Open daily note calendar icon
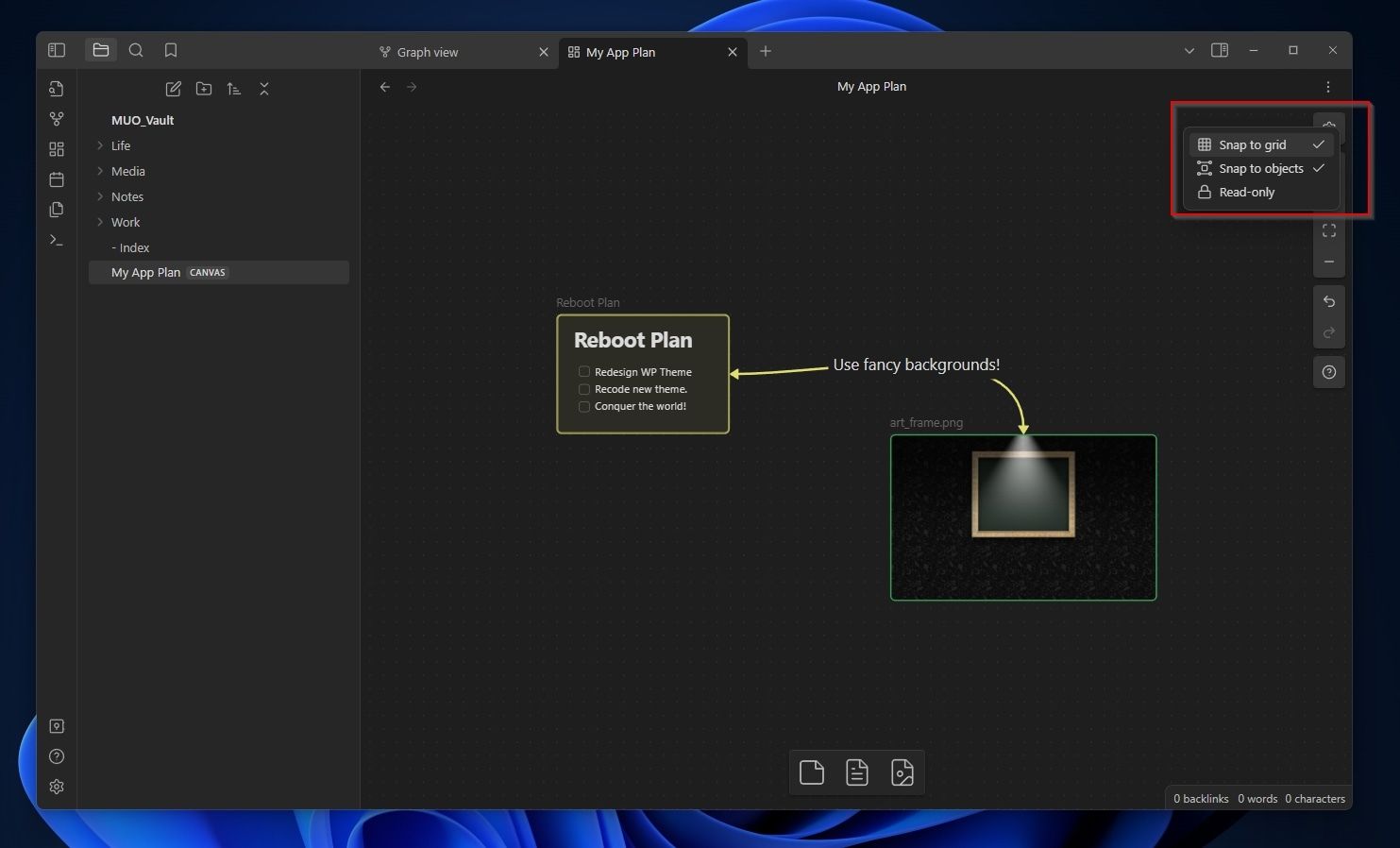 pyautogui.click(x=57, y=179)
